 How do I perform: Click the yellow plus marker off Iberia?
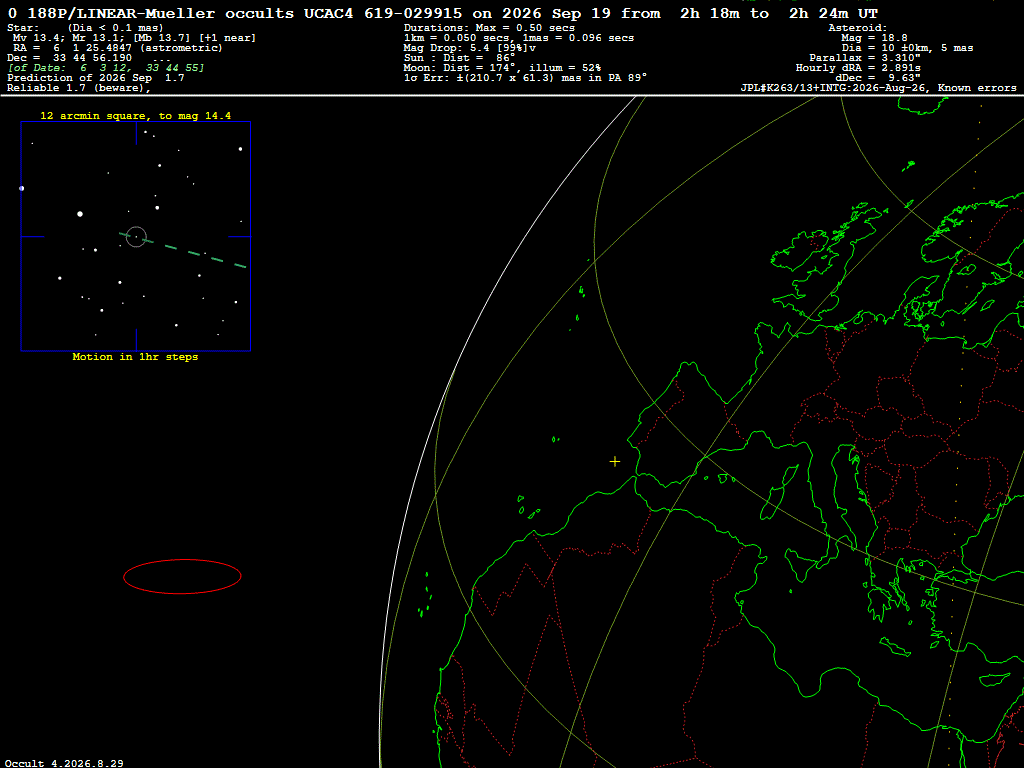click(x=615, y=462)
